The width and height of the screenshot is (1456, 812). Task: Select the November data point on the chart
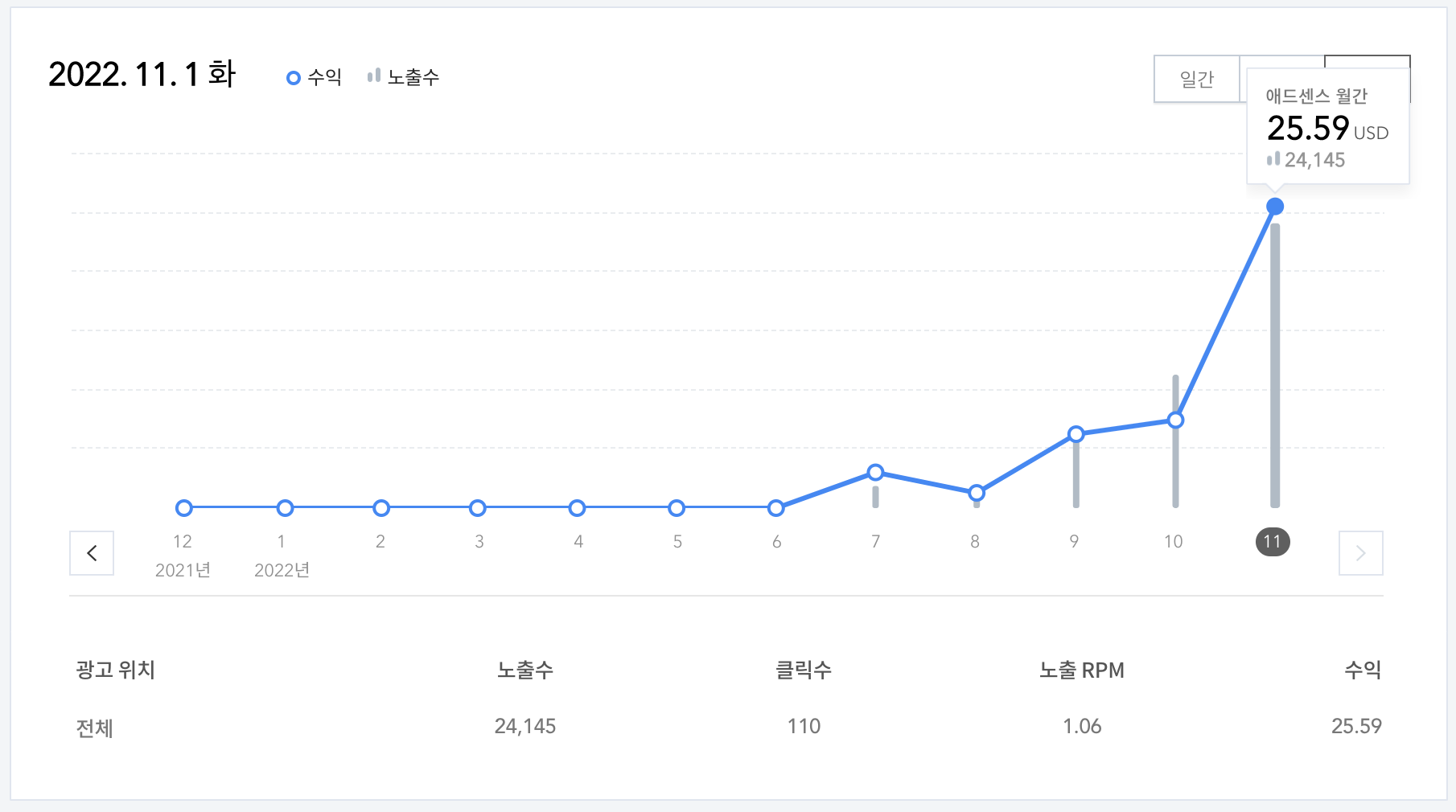point(1274,207)
